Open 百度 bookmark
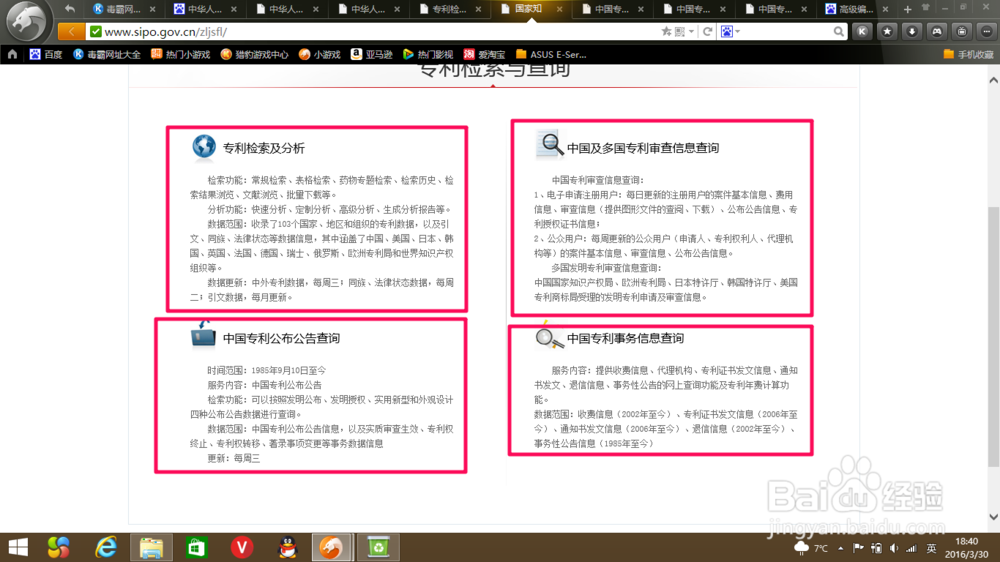This screenshot has width=1000, height=562. pos(46,54)
